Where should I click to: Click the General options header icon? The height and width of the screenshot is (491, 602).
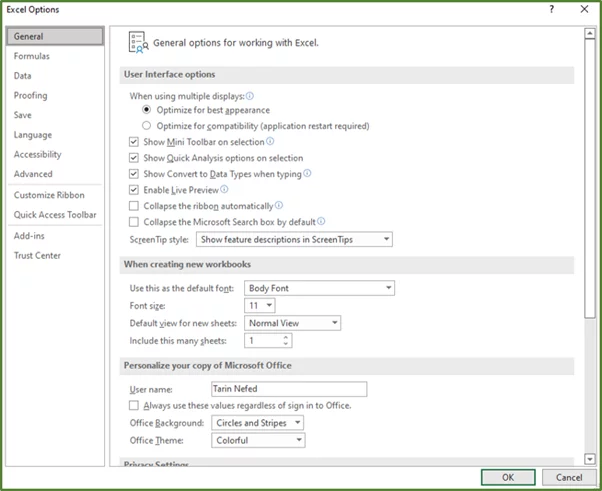click(138, 42)
